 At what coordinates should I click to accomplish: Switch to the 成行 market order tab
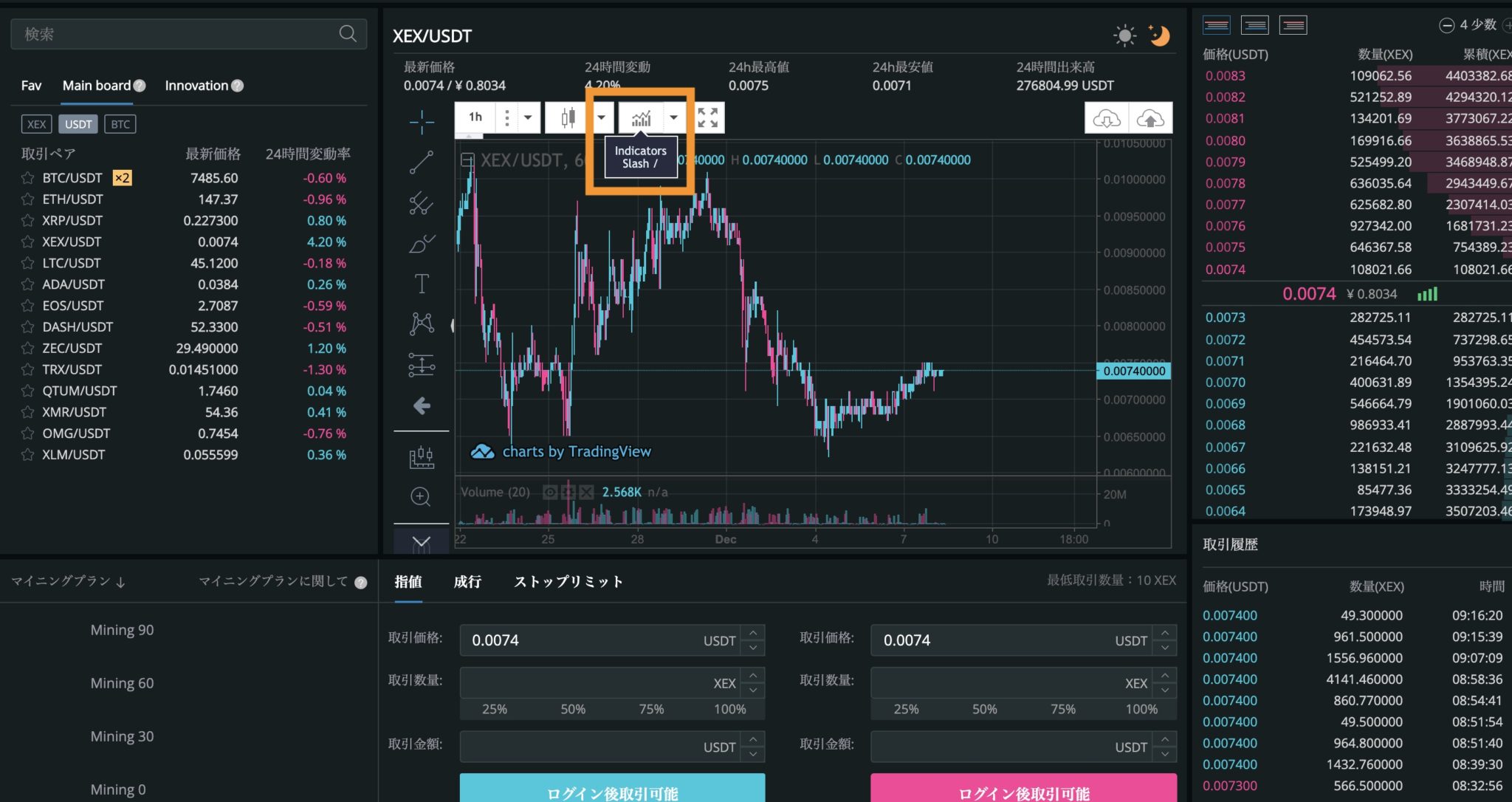(467, 582)
